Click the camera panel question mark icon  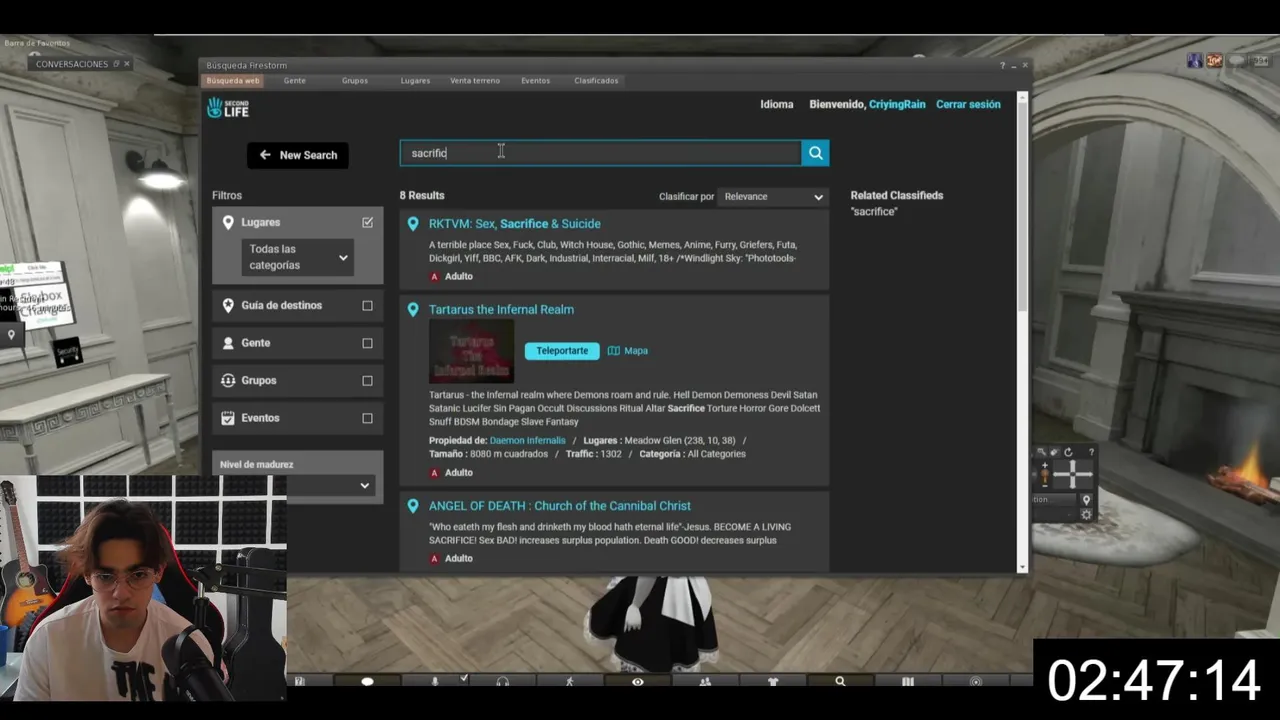click(1091, 453)
